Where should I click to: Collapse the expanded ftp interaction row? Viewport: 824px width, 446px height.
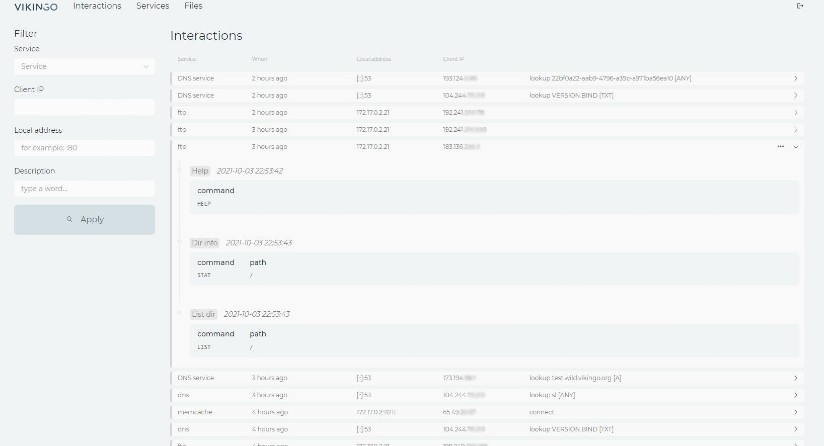(796, 147)
